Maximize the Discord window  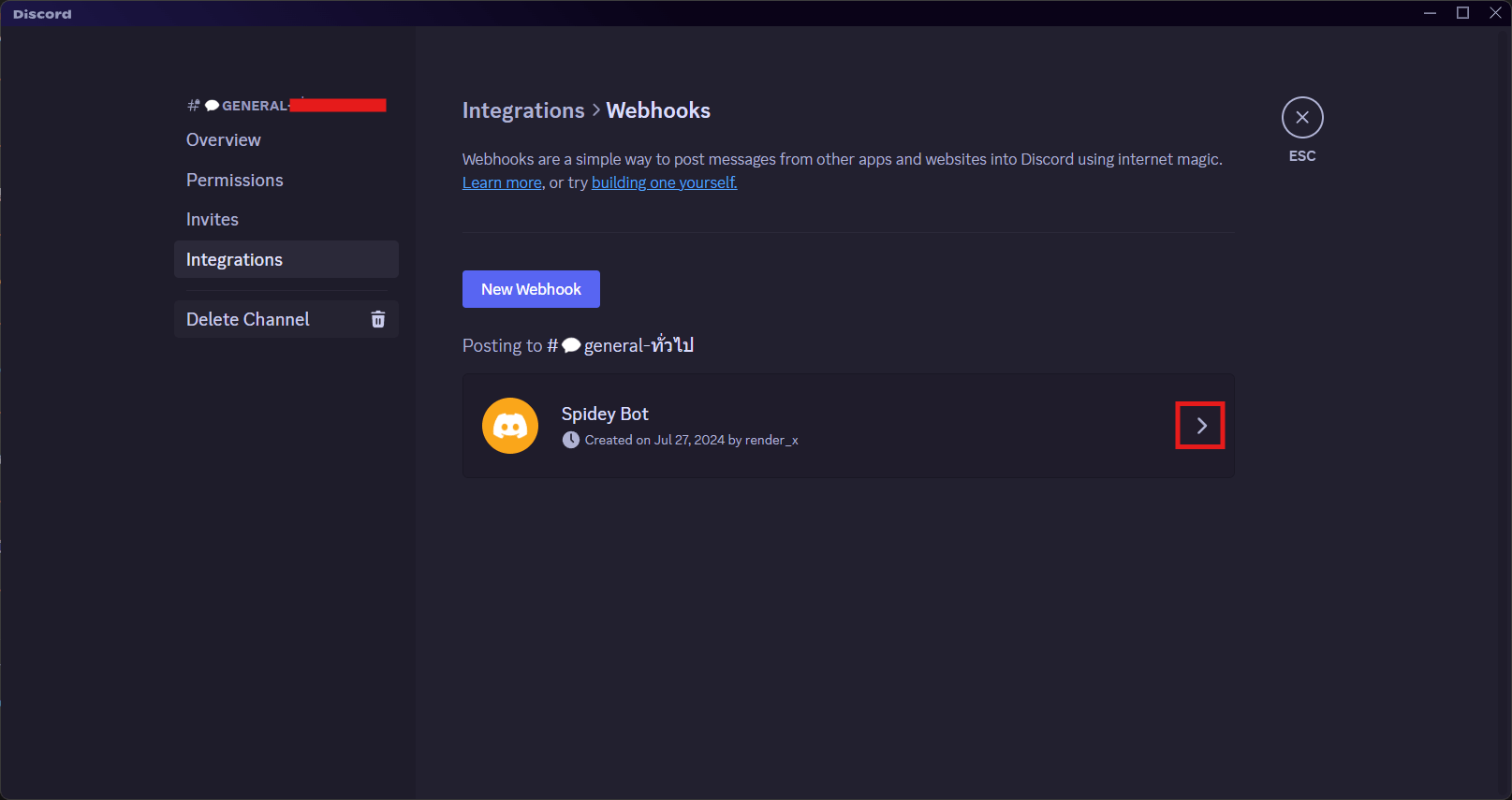tap(1462, 13)
